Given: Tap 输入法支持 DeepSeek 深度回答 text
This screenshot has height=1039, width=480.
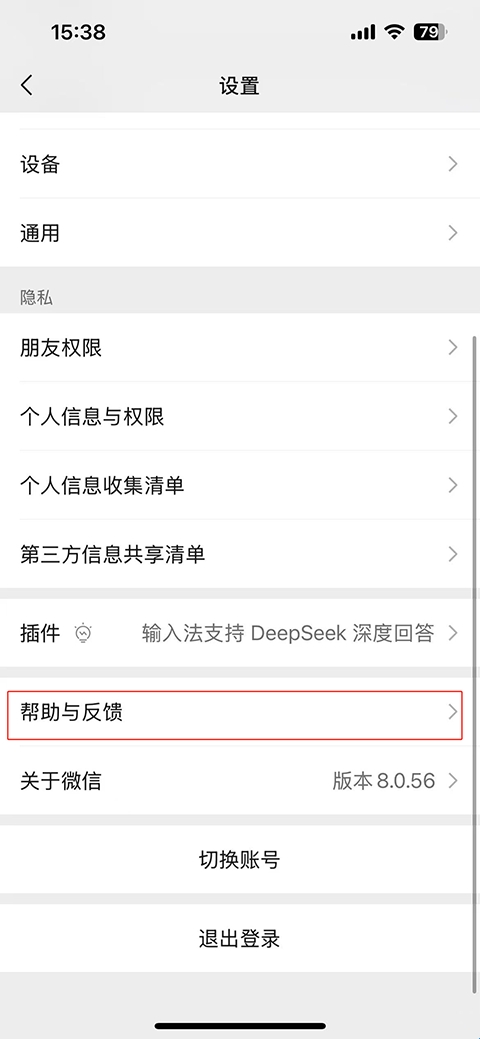Looking at the screenshot, I should [288, 633].
